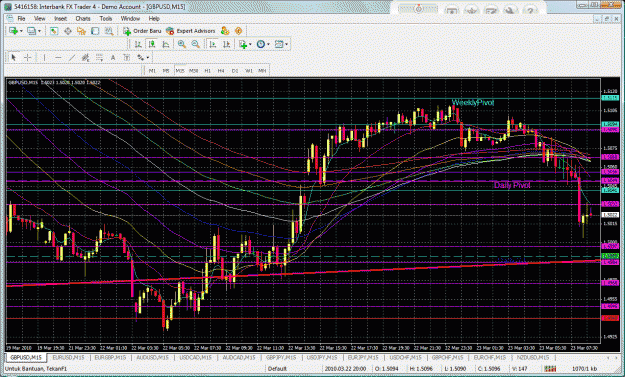Open the Strategy Tester icon

tap(108, 31)
